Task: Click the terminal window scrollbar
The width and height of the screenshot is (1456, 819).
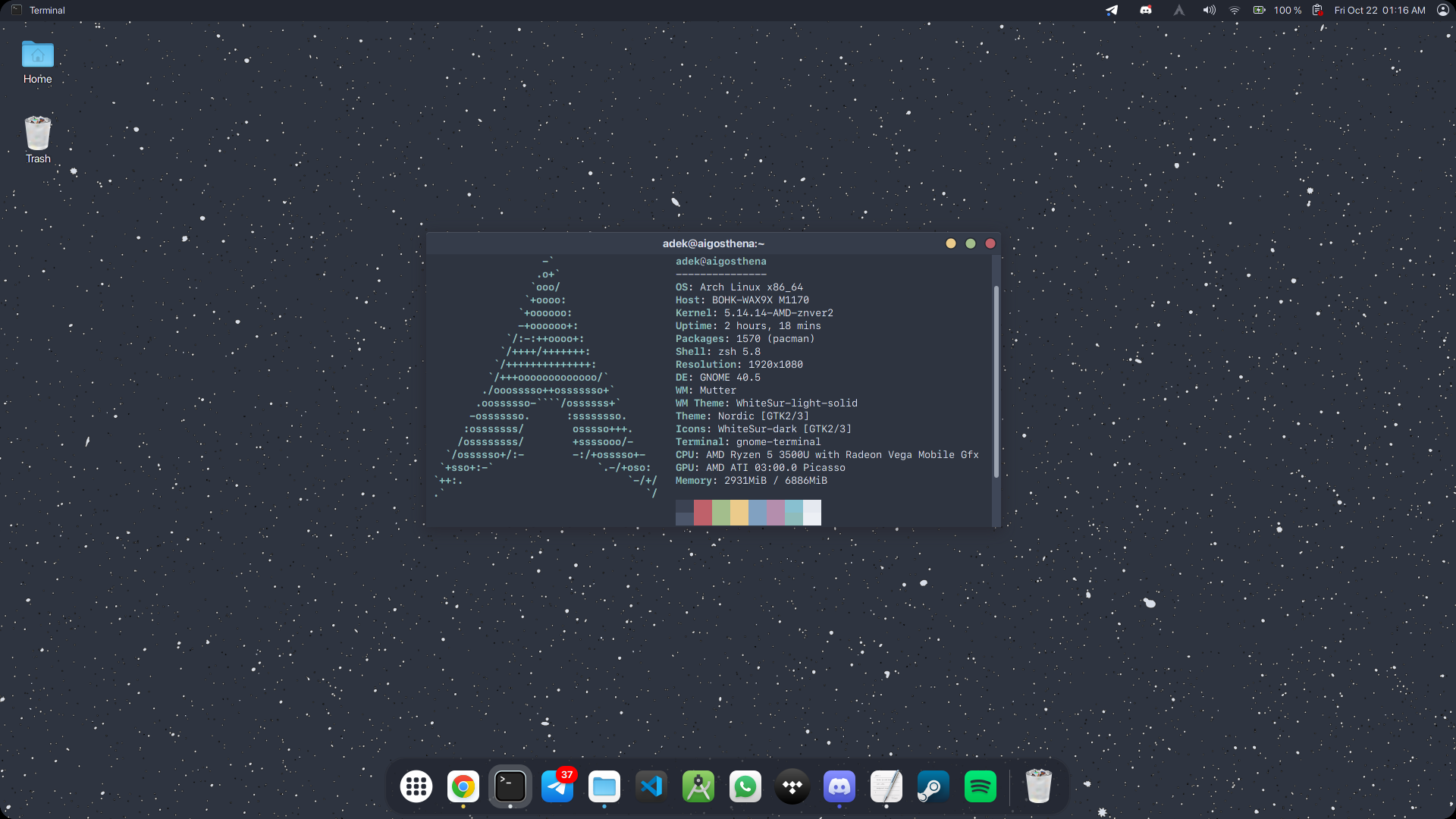Action: click(996, 381)
